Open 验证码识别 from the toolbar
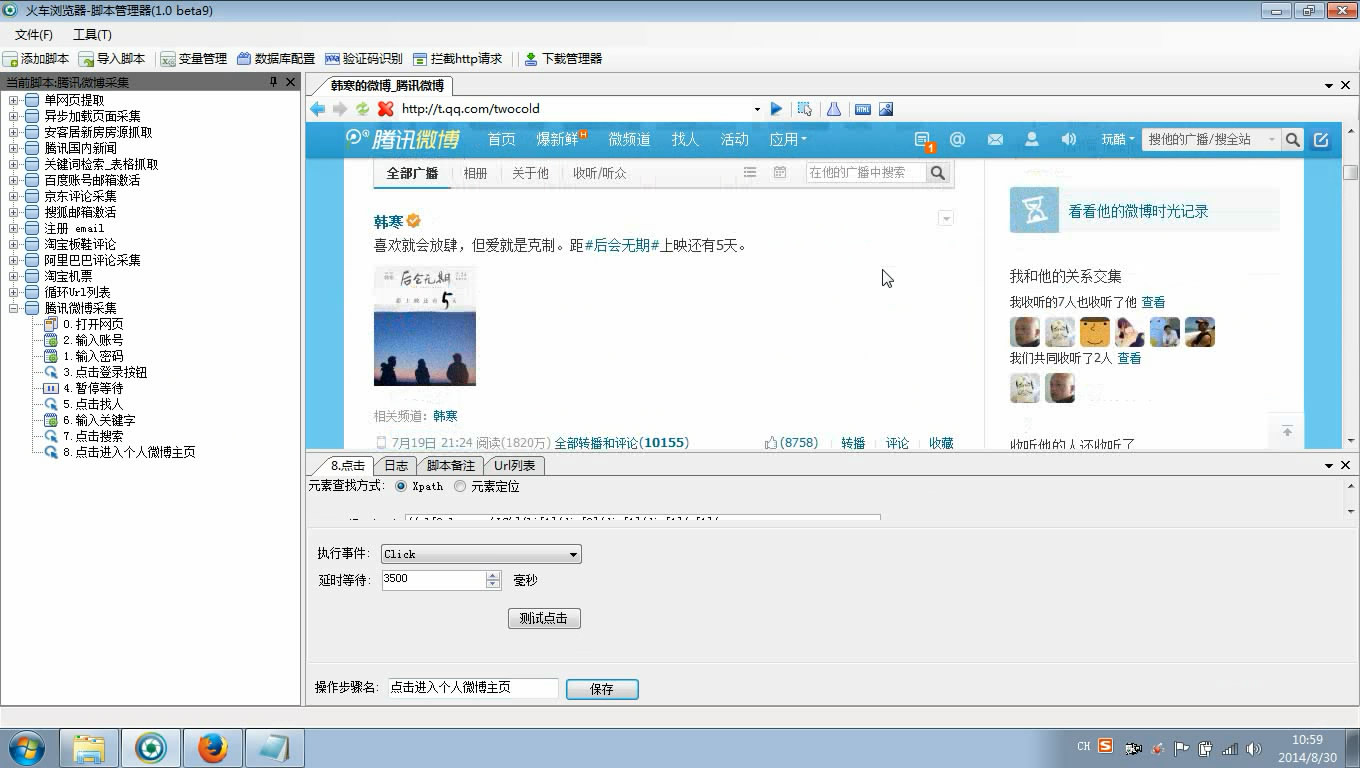The height and width of the screenshot is (768, 1360). pos(364,59)
